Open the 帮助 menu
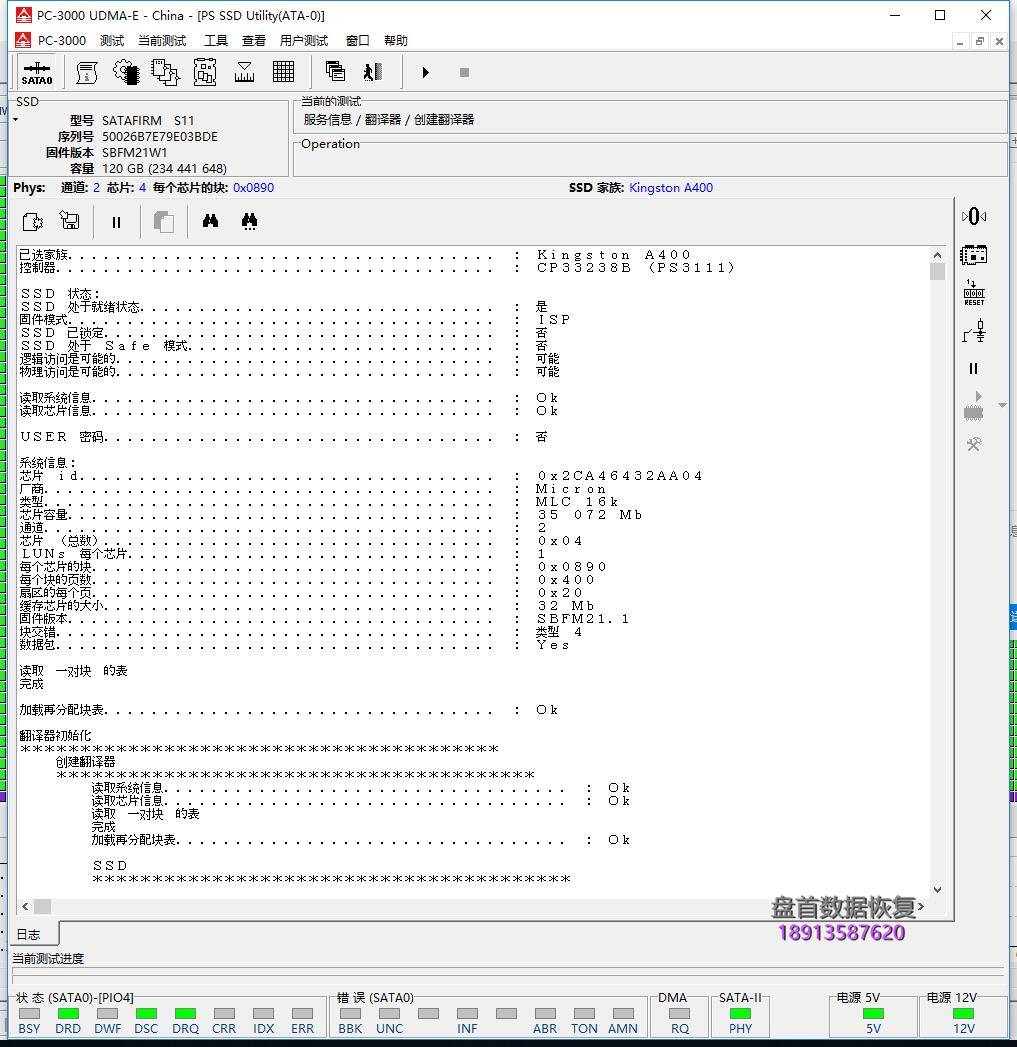 (394, 40)
